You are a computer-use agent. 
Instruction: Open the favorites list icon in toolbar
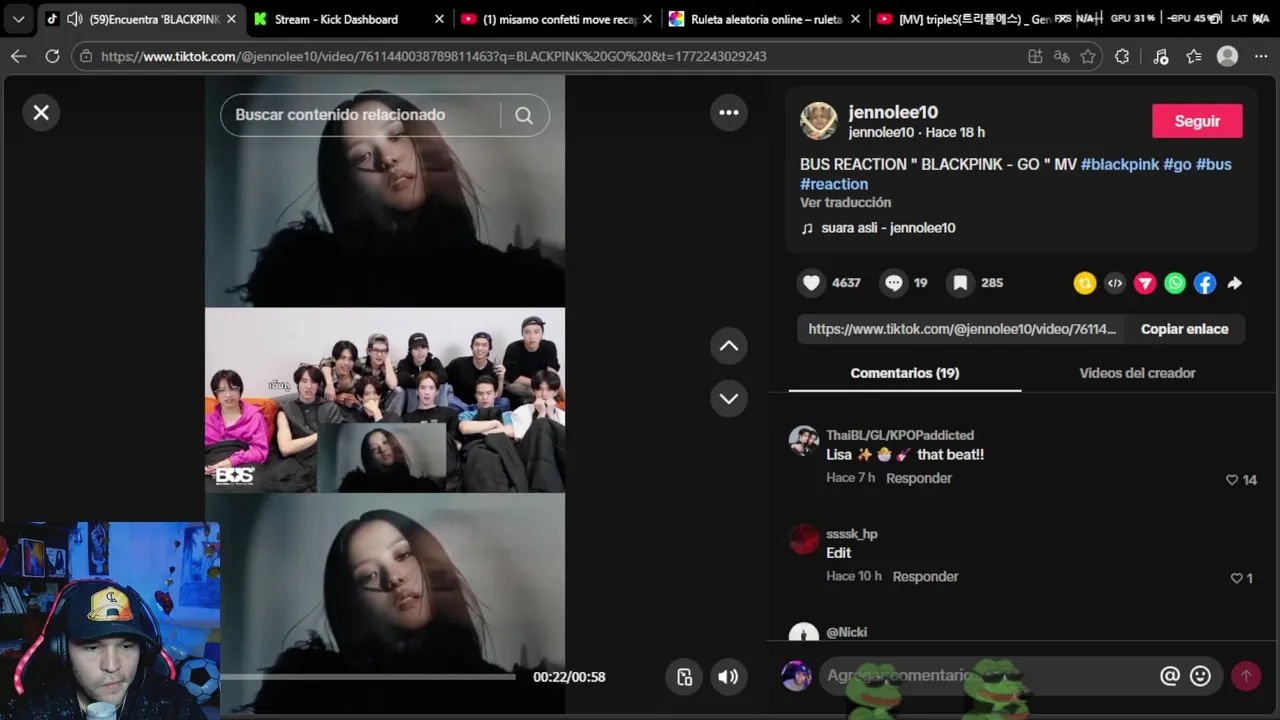point(1194,57)
